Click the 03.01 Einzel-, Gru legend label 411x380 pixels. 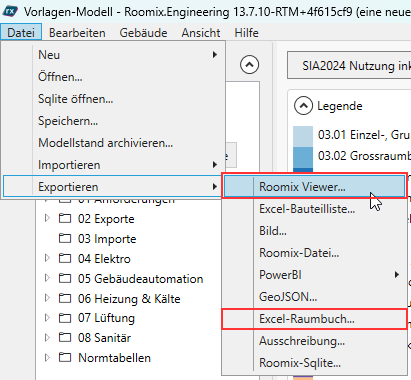click(x=364, y=135)
